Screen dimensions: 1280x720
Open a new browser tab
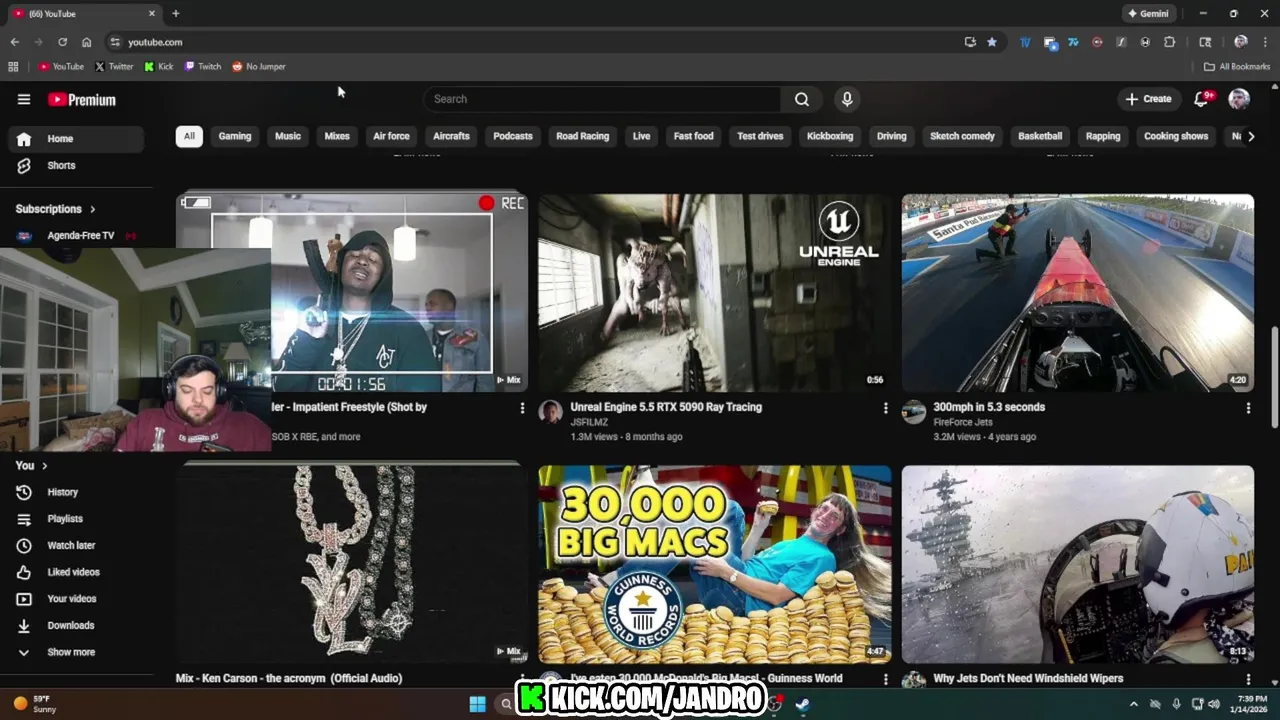pyautogui.click(x=175, y=14)
